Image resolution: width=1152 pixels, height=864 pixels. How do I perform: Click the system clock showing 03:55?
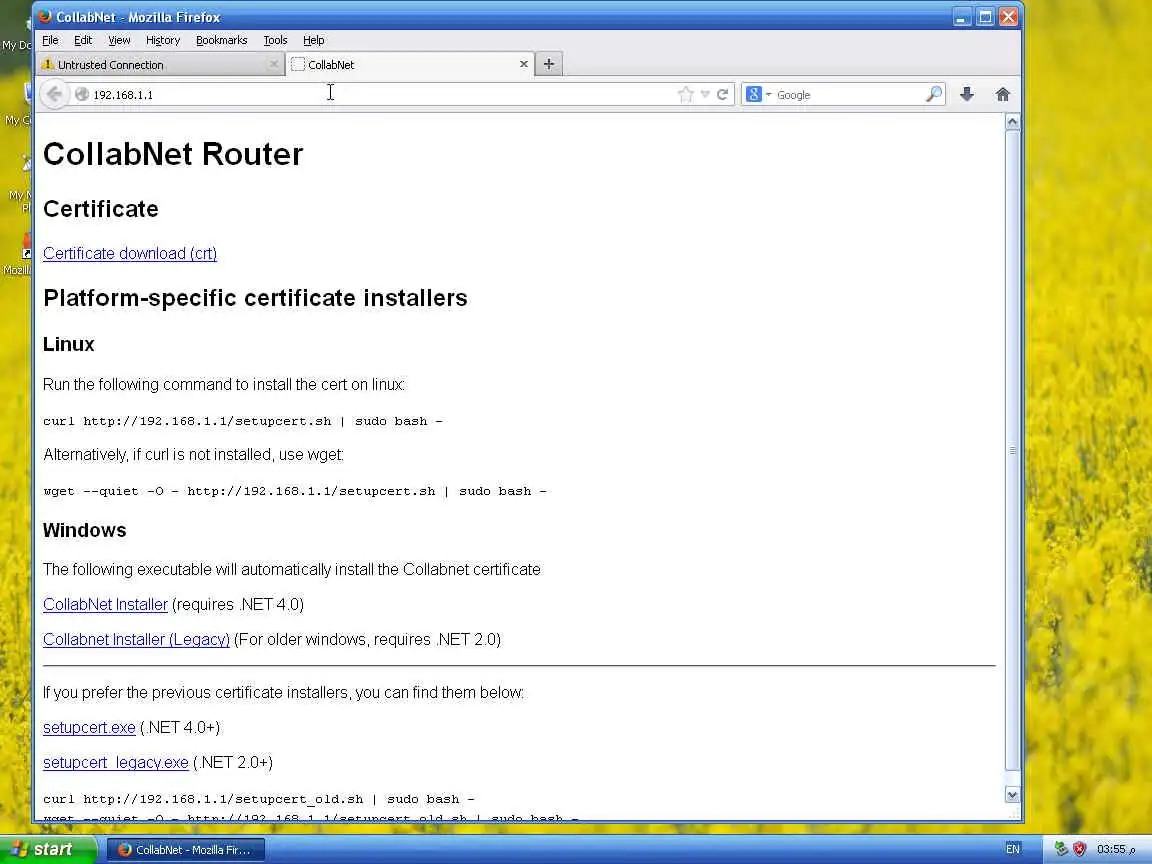tap(1115, 849)
